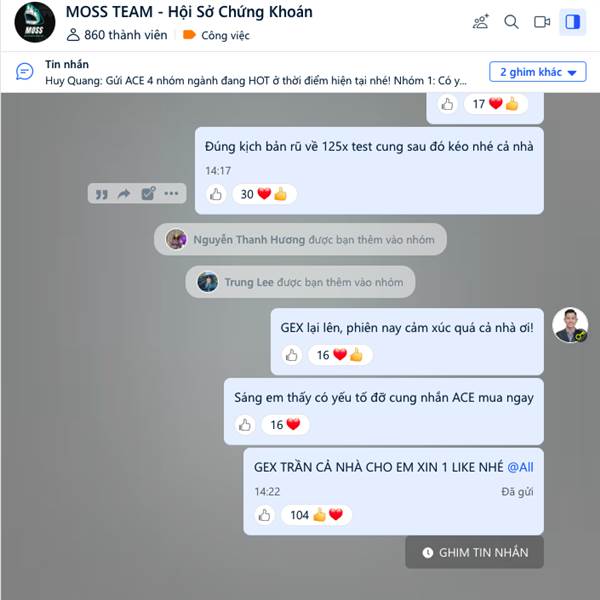Like the 'GEX TRẦN' message
600x600 pixels.
[264, 515]
